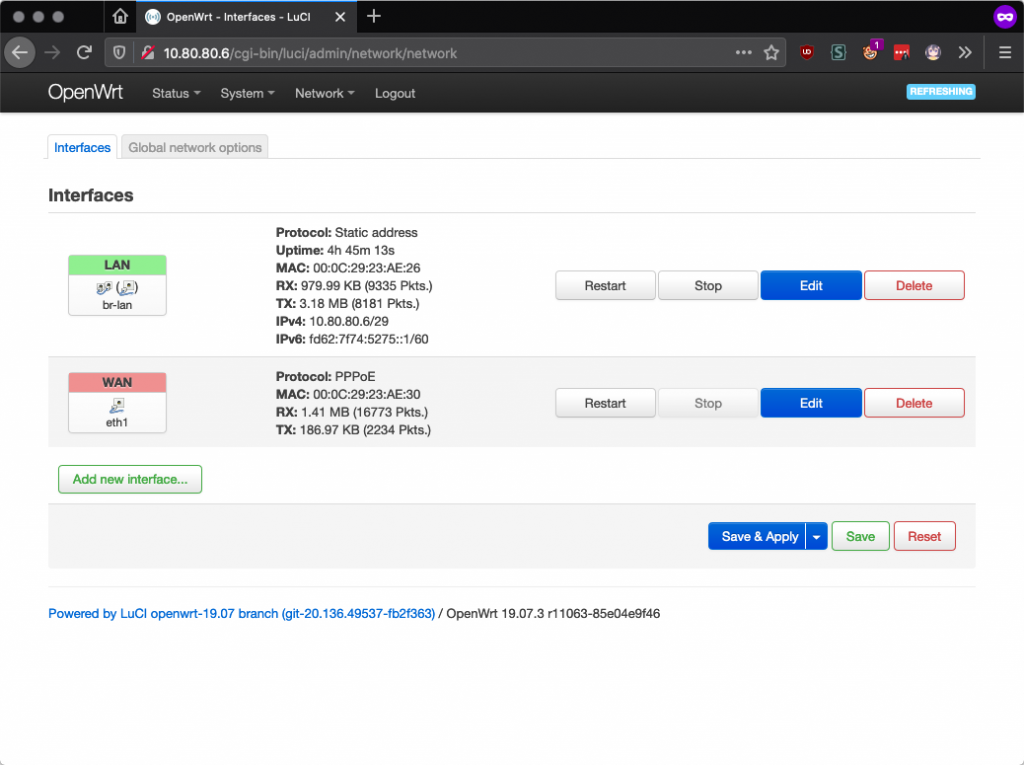Viewport: 1024px width, 765px height.
Task: Click the private browsing mask icon
Action: (x=1005, y=17)
